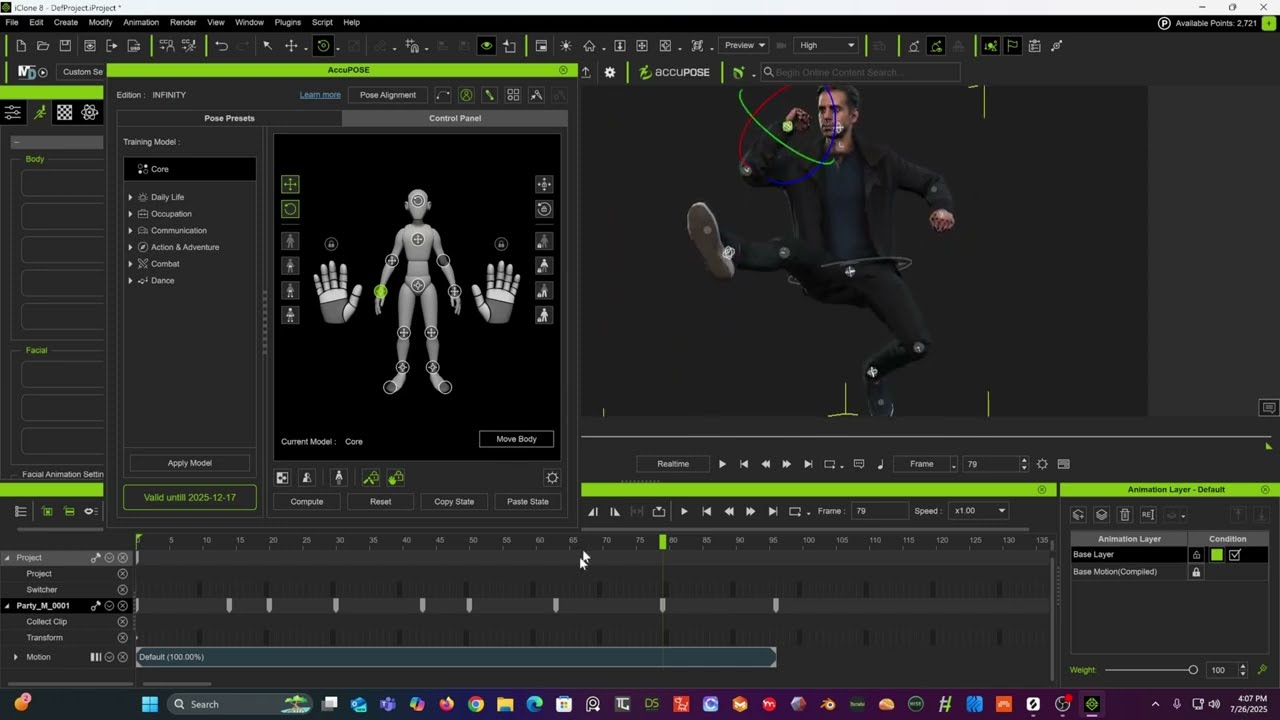Close the AccuPOSE panel
Viewport: 1280px width, 720px height.
[x=563, y=70]
